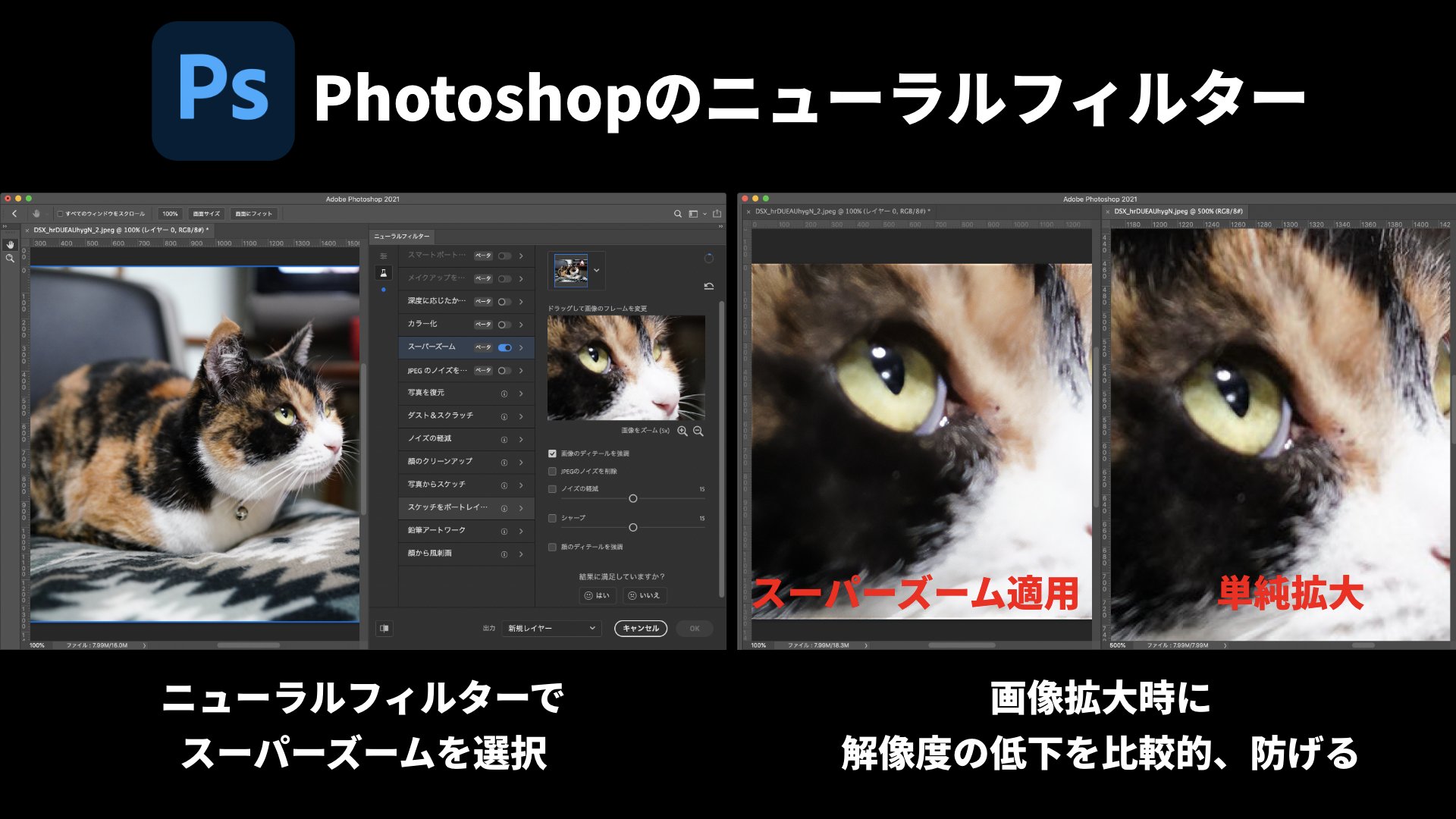
Task: Select the Zoom tool in the left toolbar
Action: 10,259
